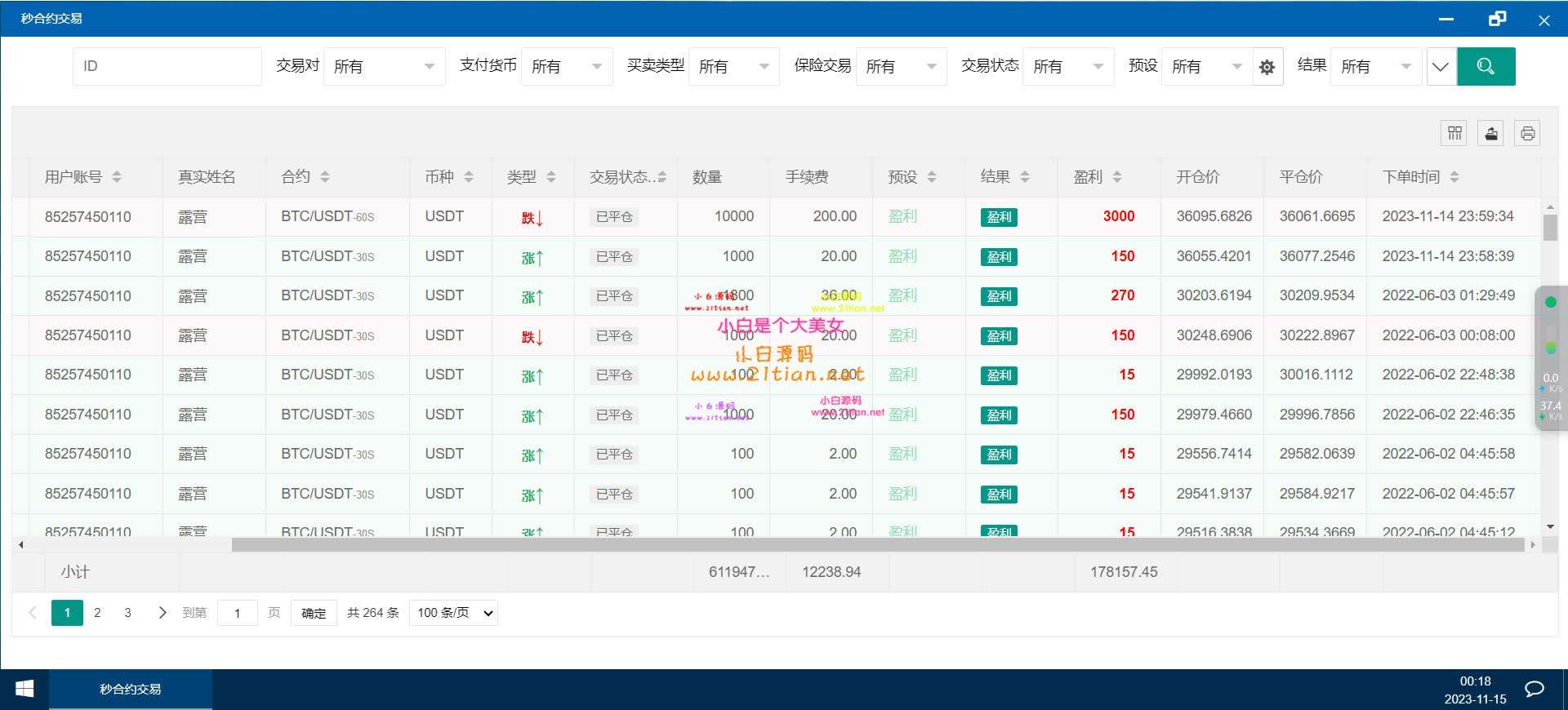1568x710 pixels.
Task: Click the page number jump input
Action: tap(238, 613)
